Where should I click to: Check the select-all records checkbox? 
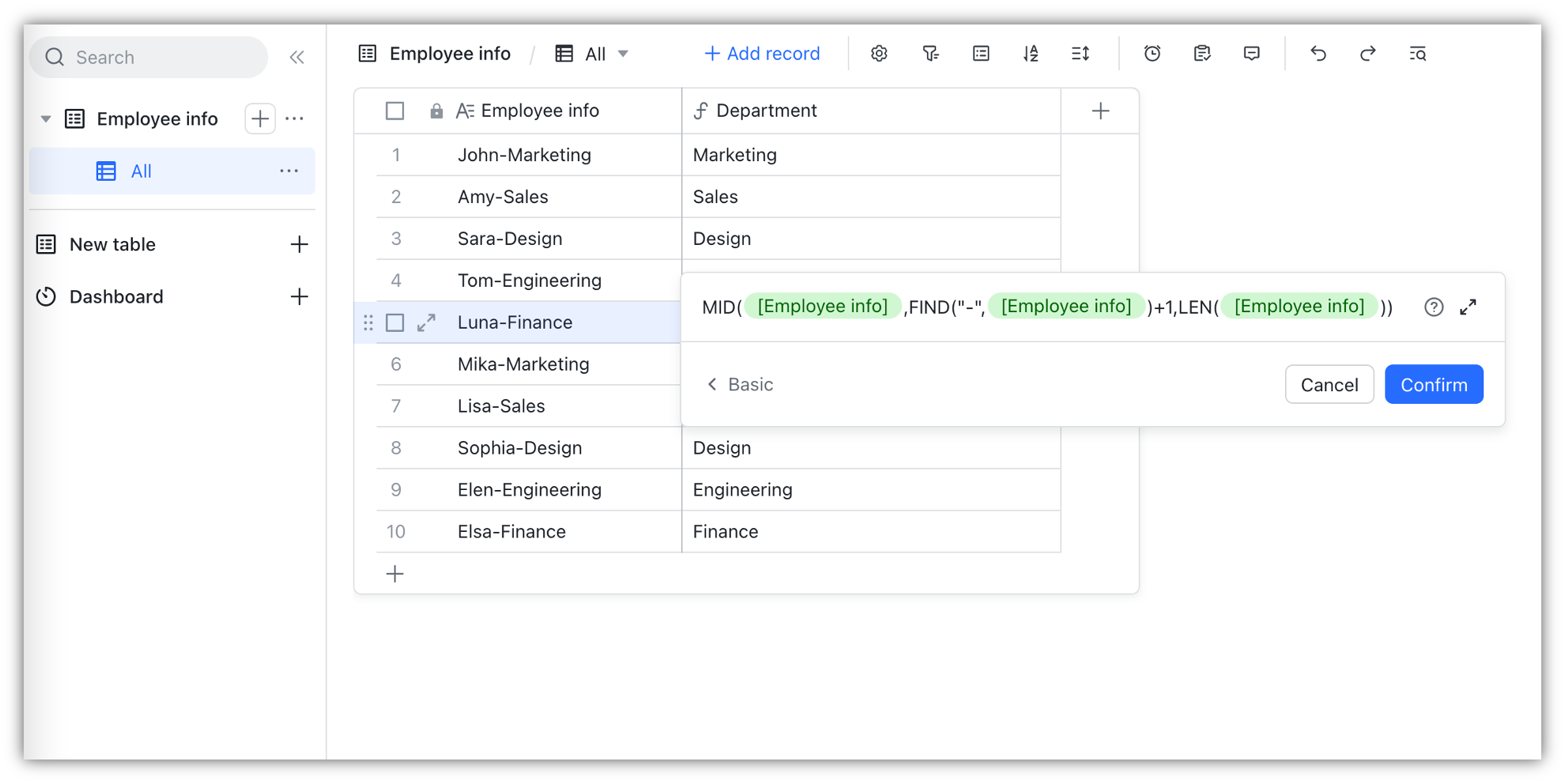(394, 111)
